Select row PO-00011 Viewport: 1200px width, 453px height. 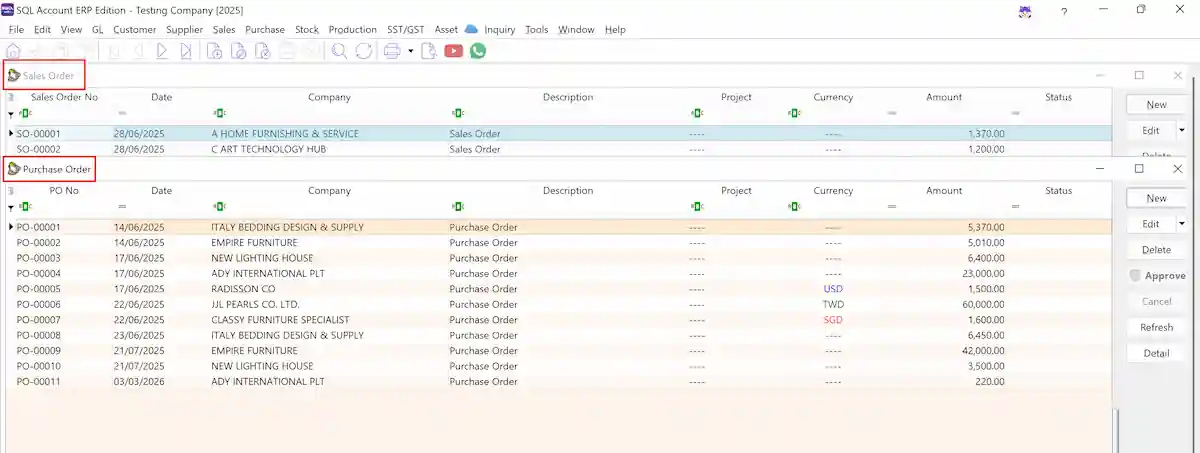click(558, 382)
